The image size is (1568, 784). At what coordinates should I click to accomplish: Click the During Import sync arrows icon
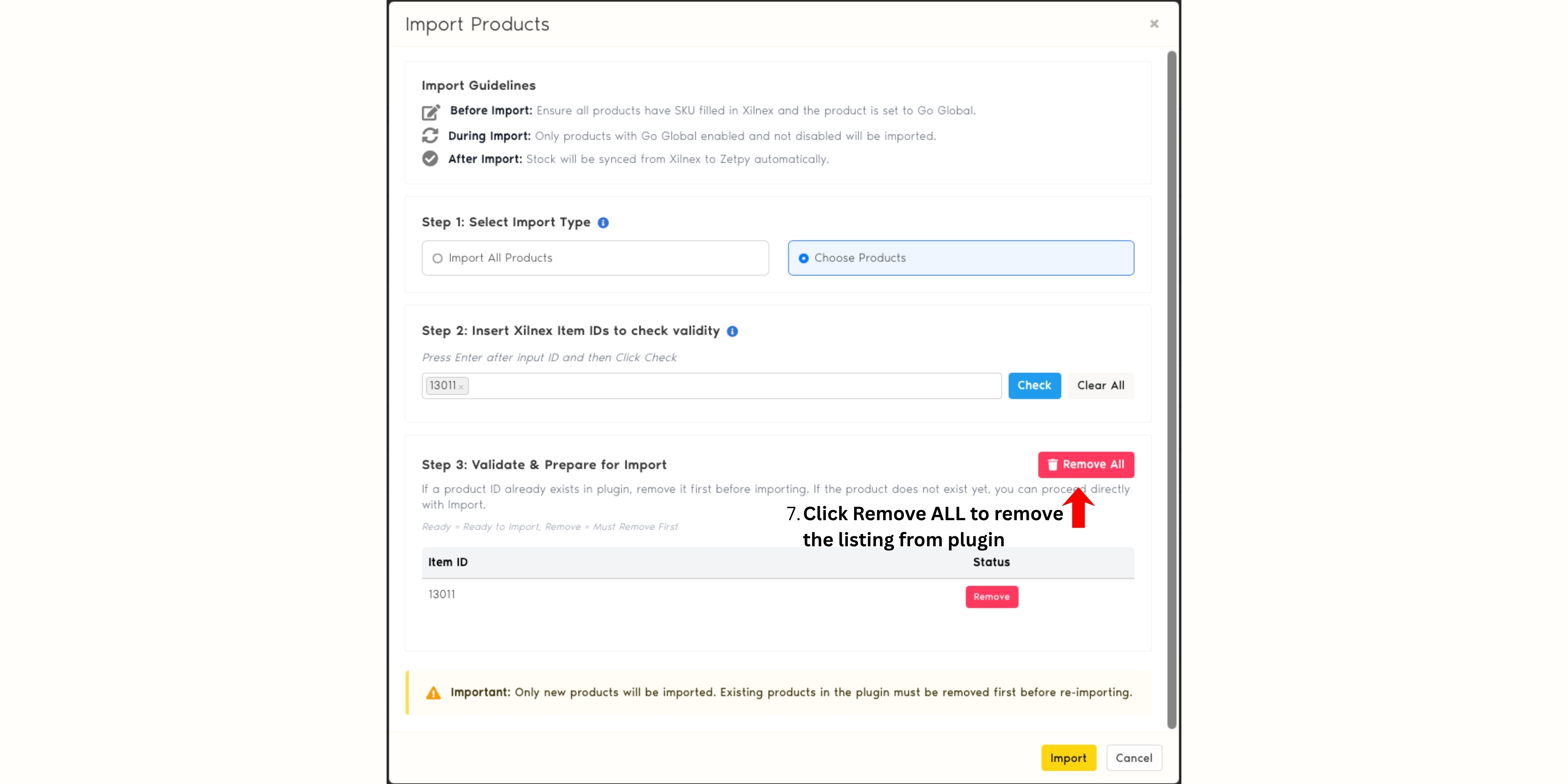tap(430, 136)
